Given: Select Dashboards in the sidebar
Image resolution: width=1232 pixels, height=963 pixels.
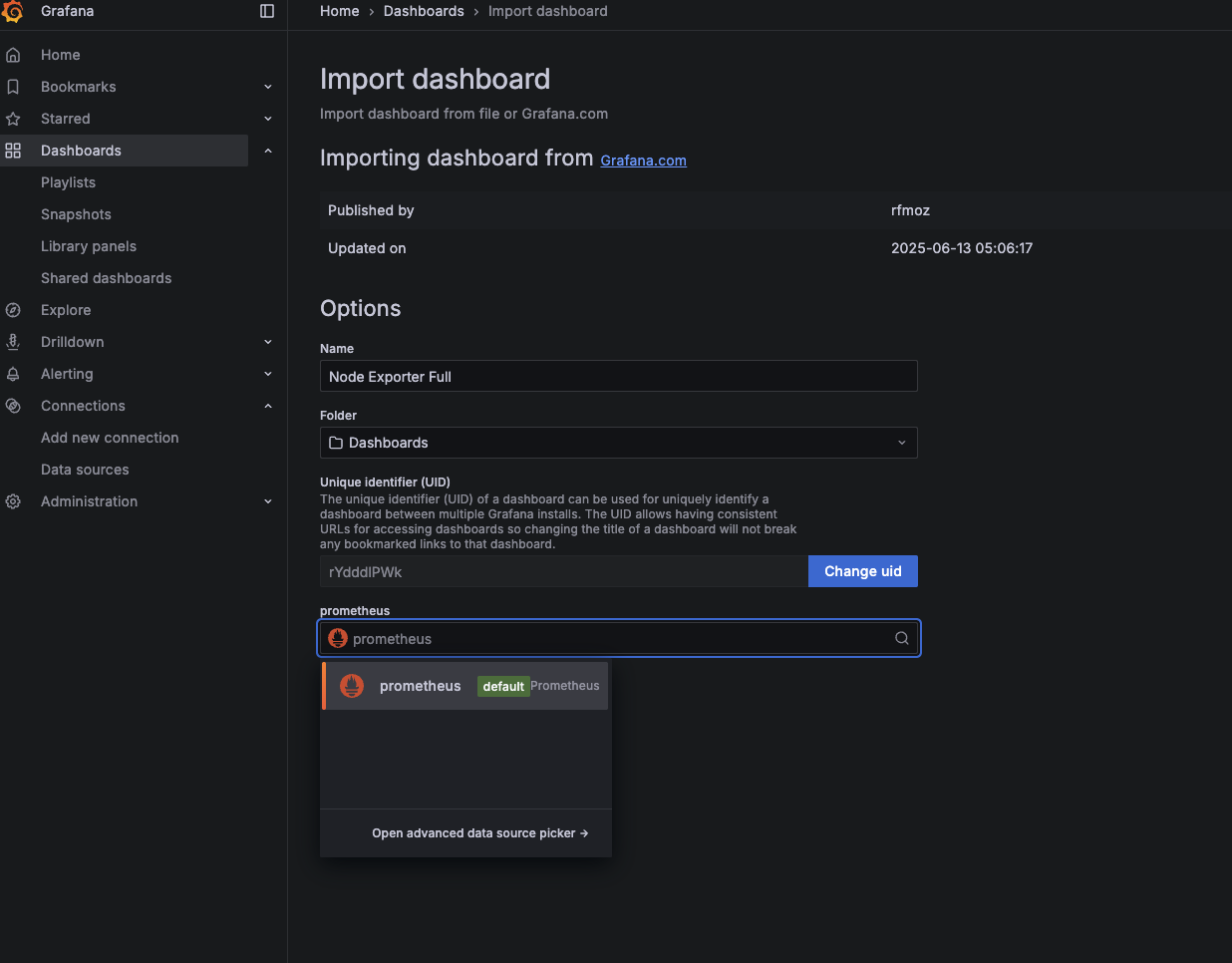Looking at the screenshot, I should [81, 151].
